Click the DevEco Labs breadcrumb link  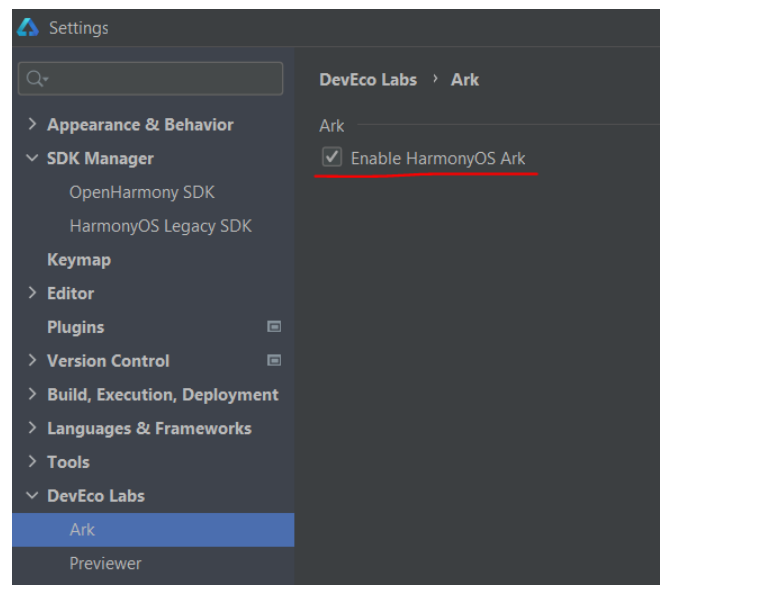click(368, 80)
